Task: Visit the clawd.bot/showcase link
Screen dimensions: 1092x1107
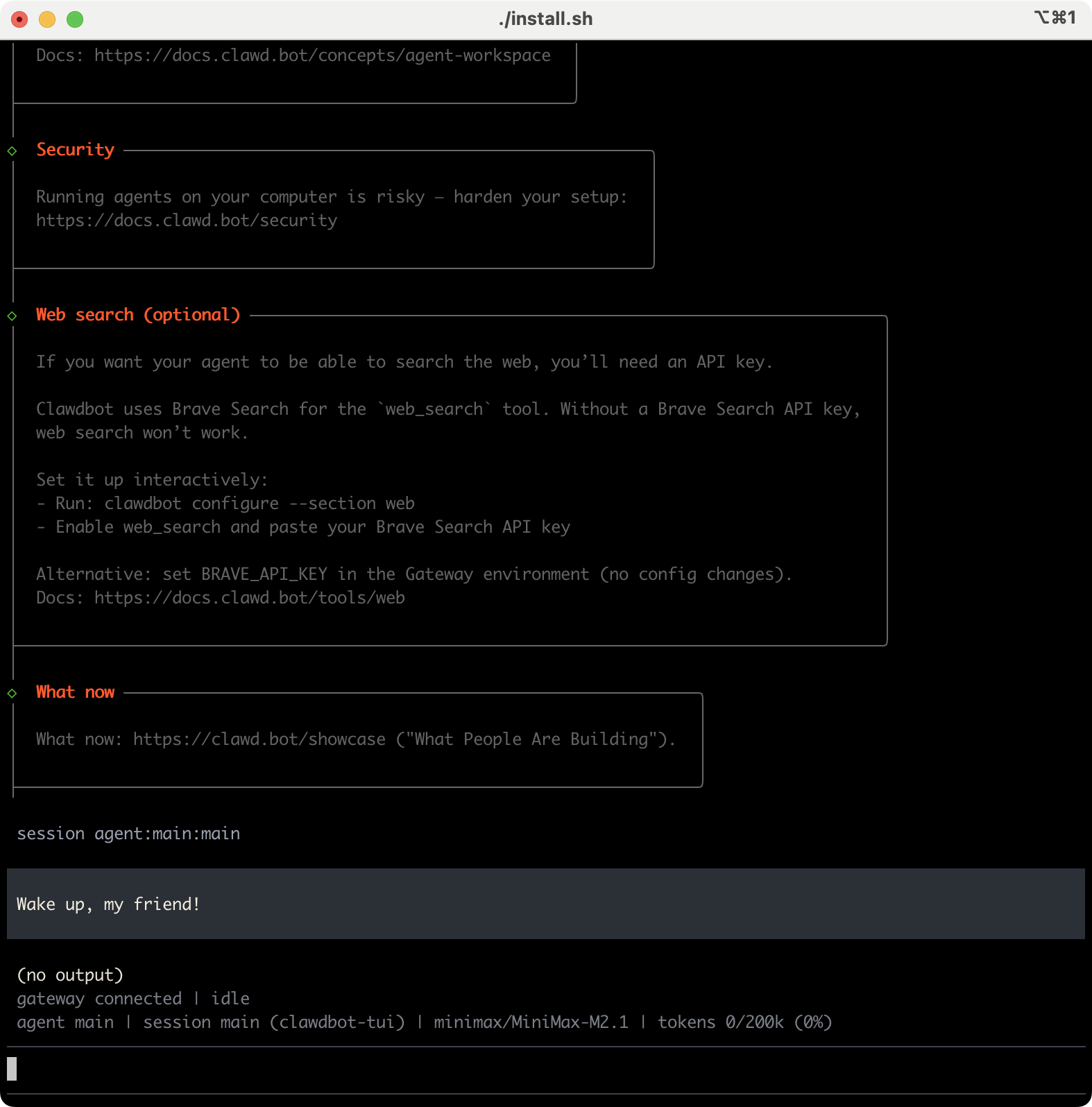Action: coord(259,739)
